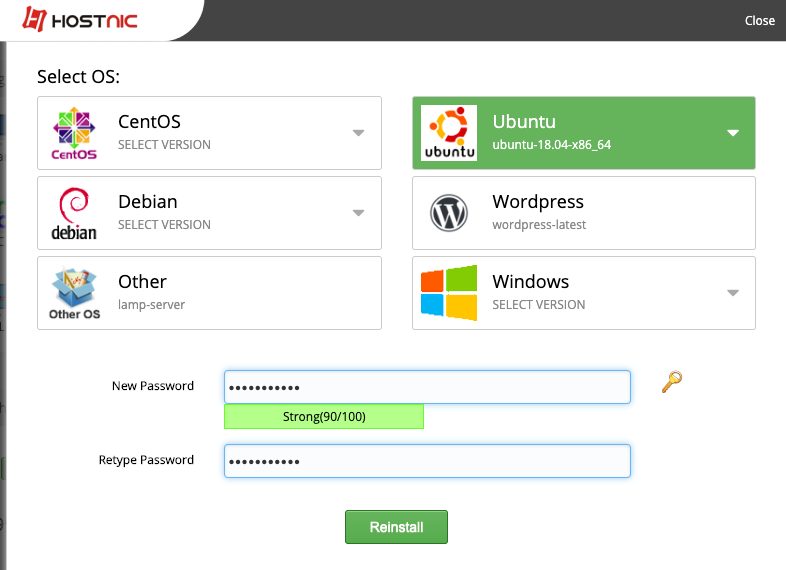Click the Strong(90/100) strength bar

pos(324,417)
